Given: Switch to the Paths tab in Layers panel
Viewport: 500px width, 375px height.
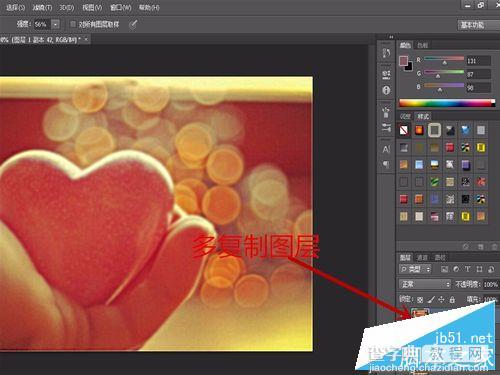Looking at the screenshot, I should 440,257.
